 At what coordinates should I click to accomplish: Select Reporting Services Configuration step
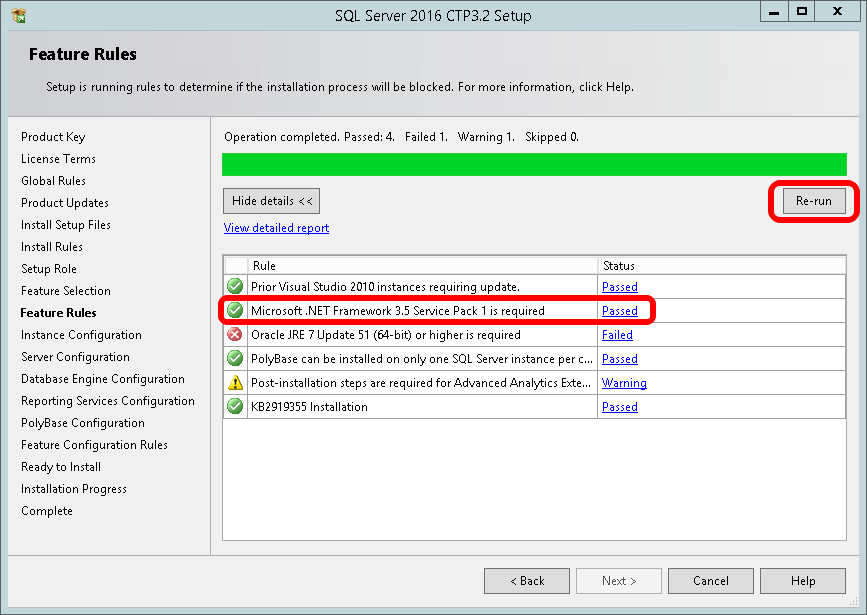click(x=108, y=401)
